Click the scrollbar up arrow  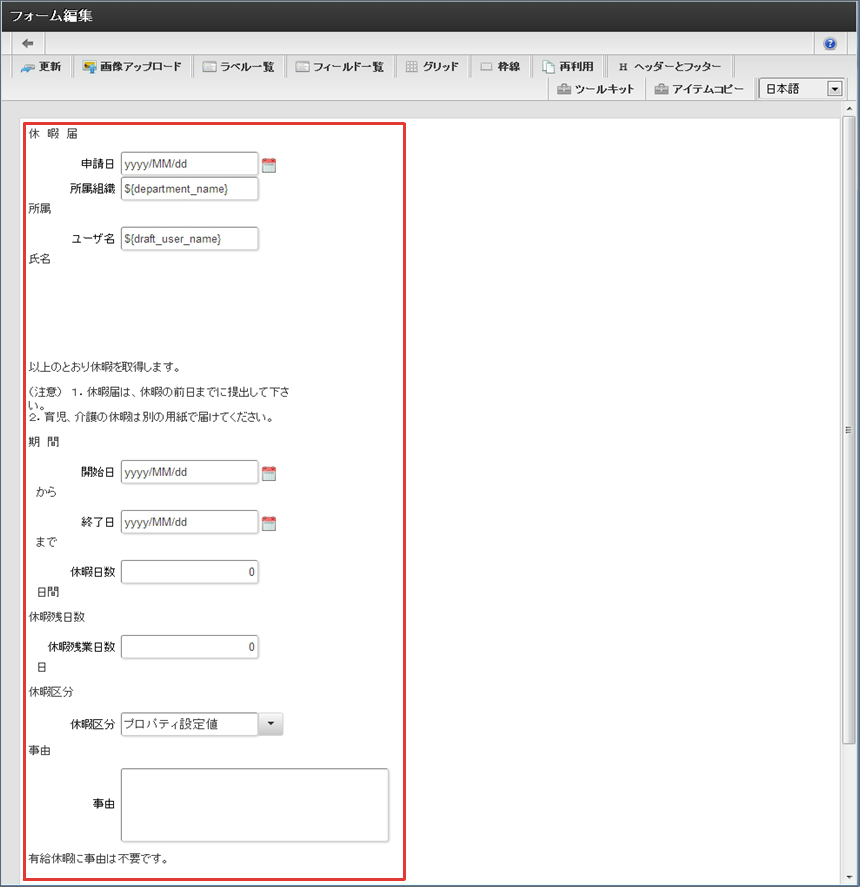(849, 108)
